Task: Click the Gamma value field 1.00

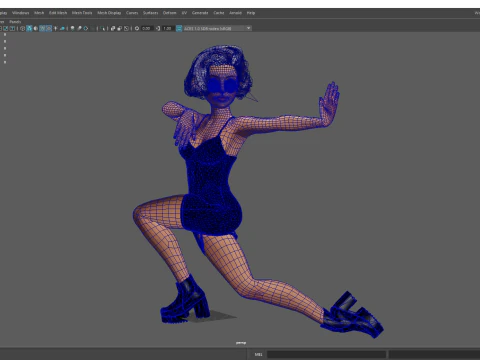Action: coord(168,28)
